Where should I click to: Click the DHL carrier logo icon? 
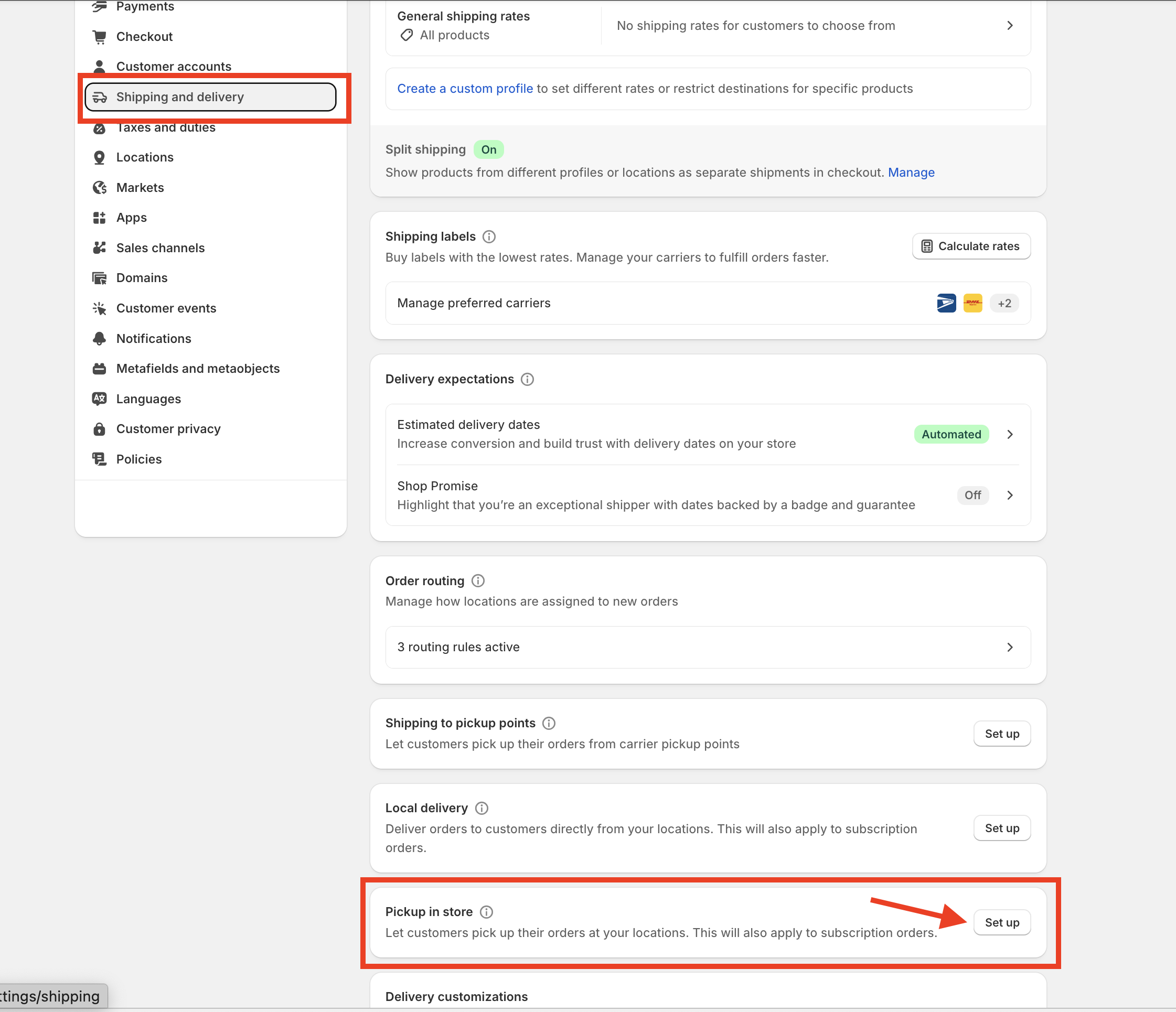coord(973,303)
